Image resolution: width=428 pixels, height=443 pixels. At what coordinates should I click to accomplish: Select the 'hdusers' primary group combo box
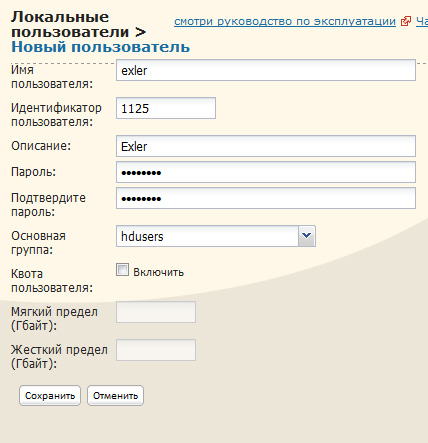pos(216,236)
